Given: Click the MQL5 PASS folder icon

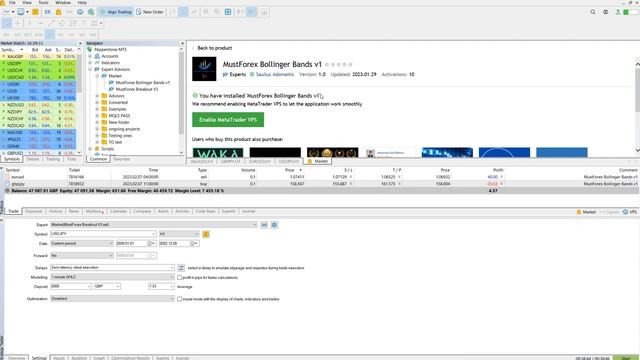Looking at the screenshot, I should (104, 116).
